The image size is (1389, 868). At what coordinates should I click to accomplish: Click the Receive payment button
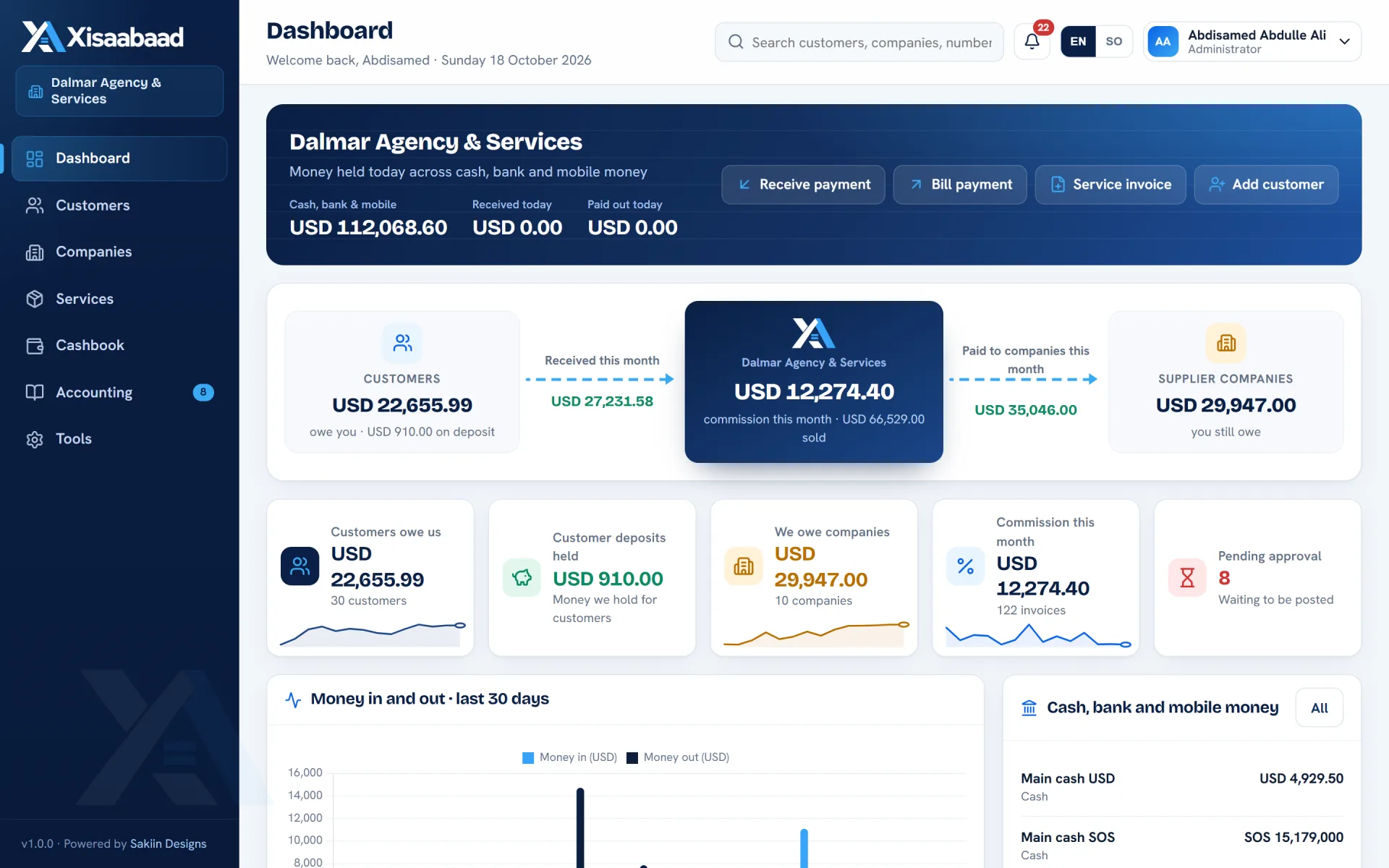click(x=803, y=184)
